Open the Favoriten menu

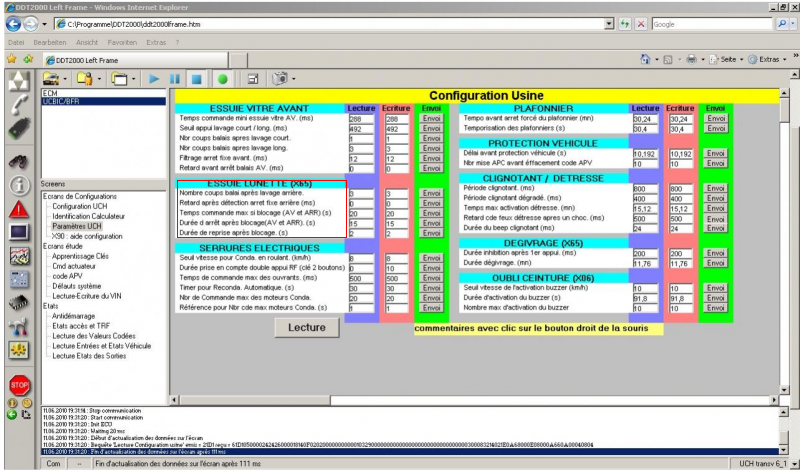coord(122,42)
